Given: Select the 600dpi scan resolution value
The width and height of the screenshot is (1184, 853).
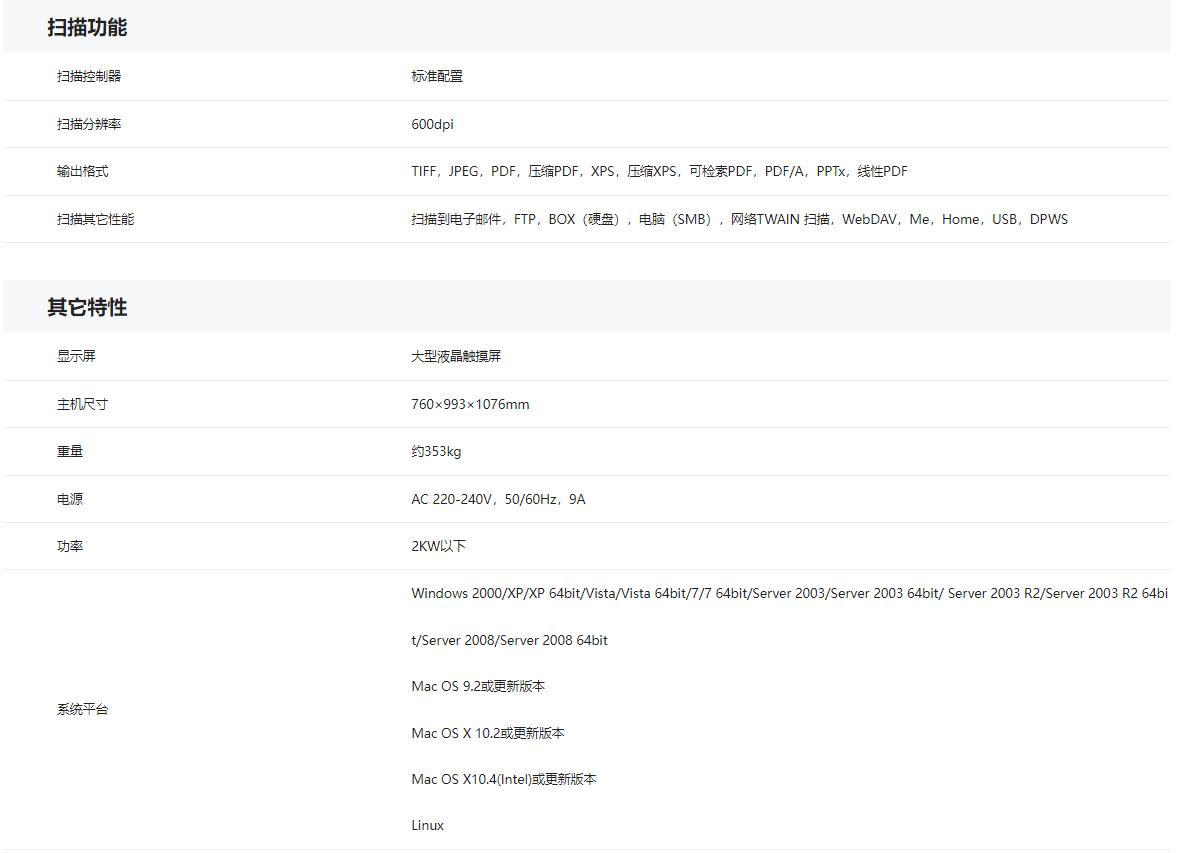Looking at the screenshot, I should pos(432,124).
